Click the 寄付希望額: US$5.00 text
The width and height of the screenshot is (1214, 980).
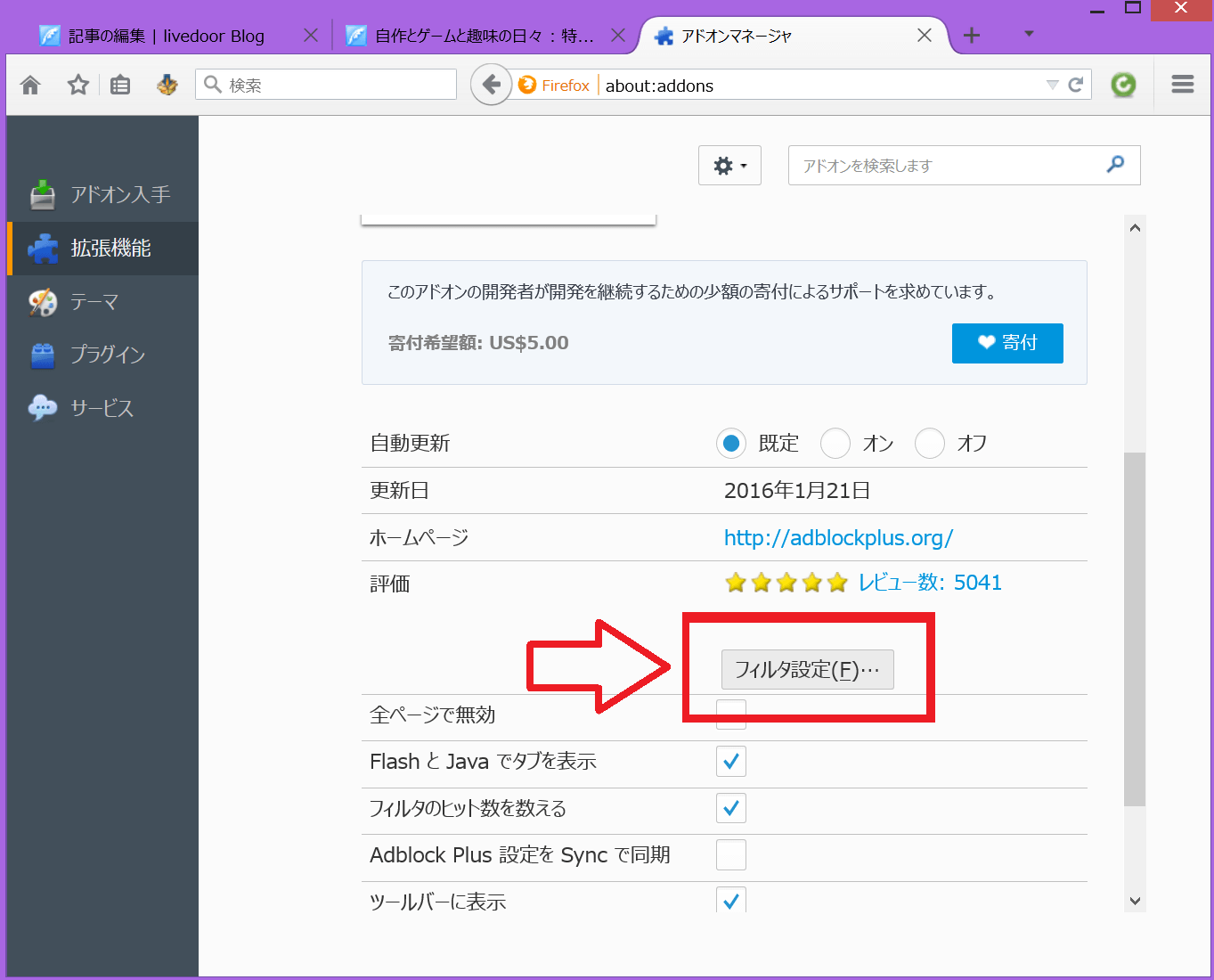[x=478, y=343]
